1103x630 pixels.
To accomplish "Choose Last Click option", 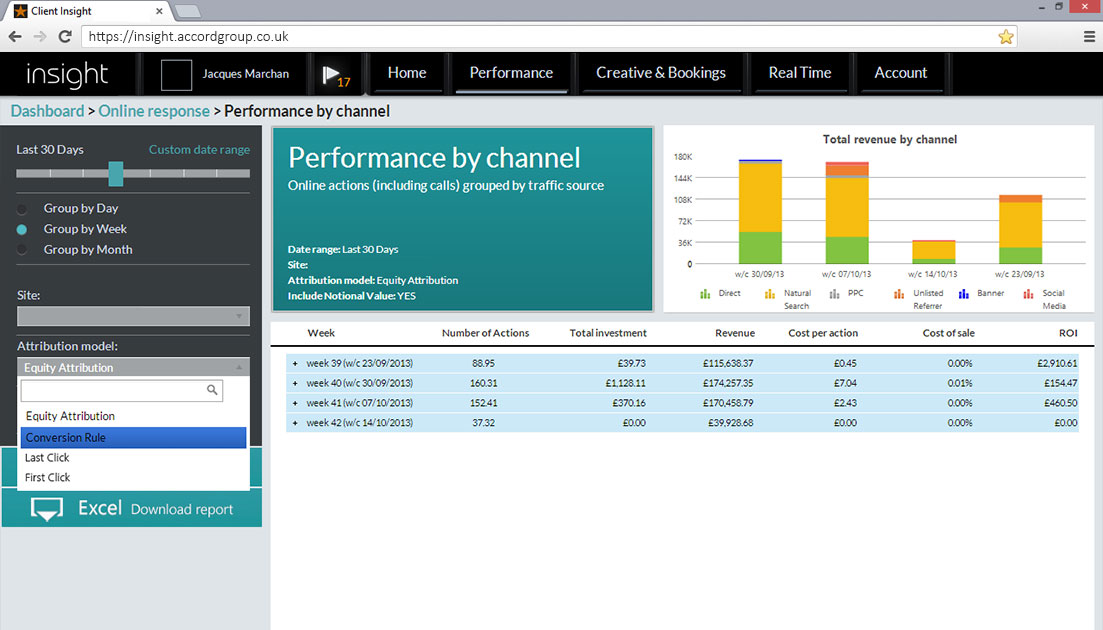I will click(134, 458).
